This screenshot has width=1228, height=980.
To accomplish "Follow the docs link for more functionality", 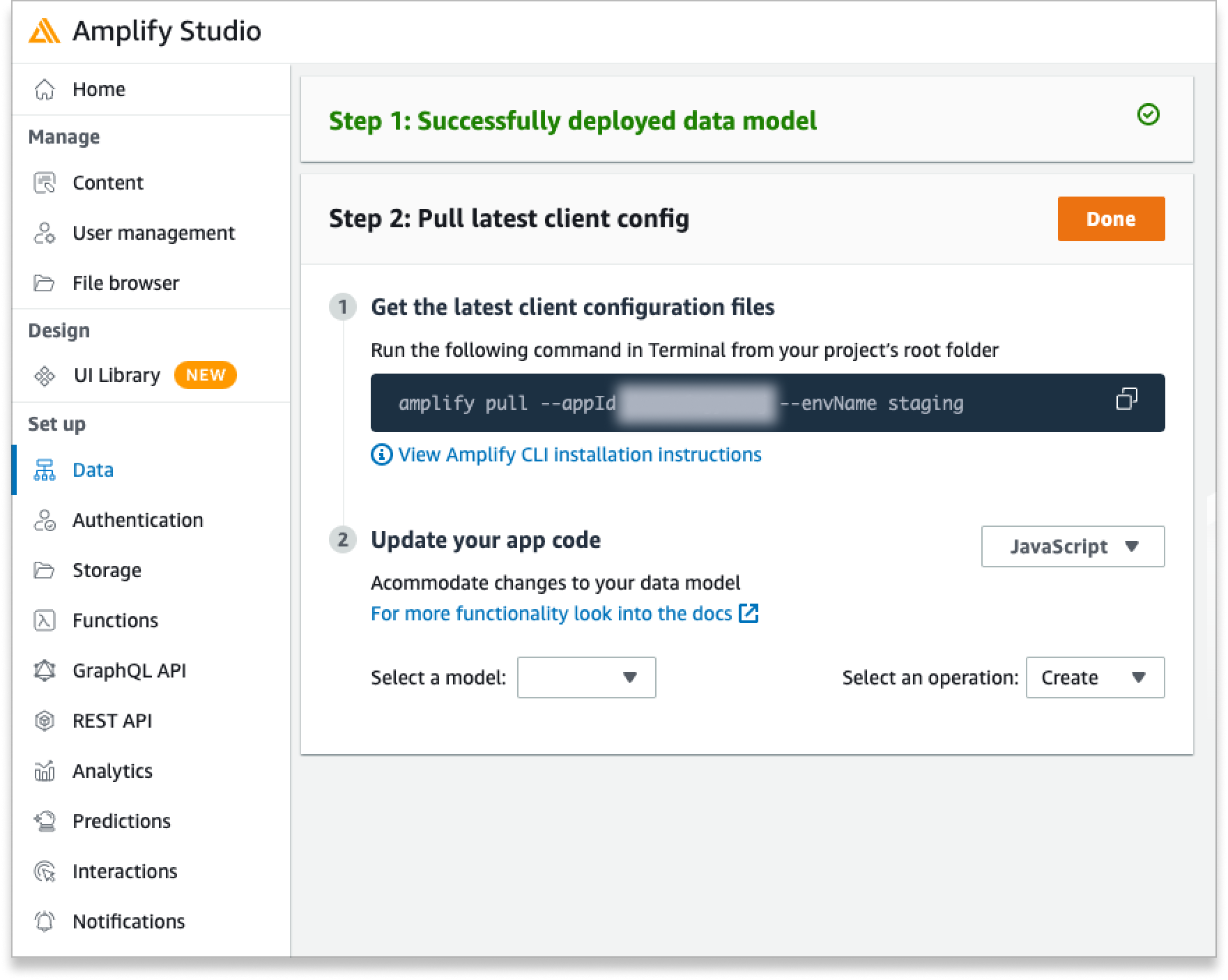I will pos(565,613).
